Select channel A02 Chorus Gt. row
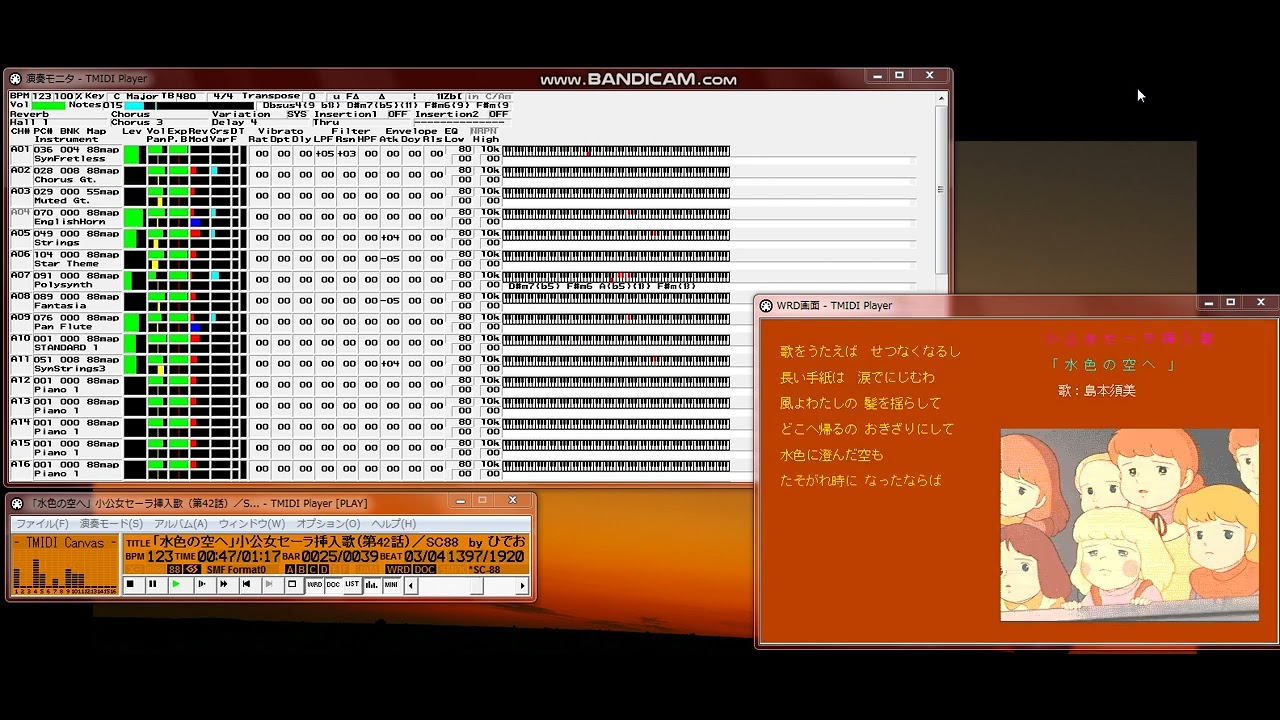 [x=66, y=175]
